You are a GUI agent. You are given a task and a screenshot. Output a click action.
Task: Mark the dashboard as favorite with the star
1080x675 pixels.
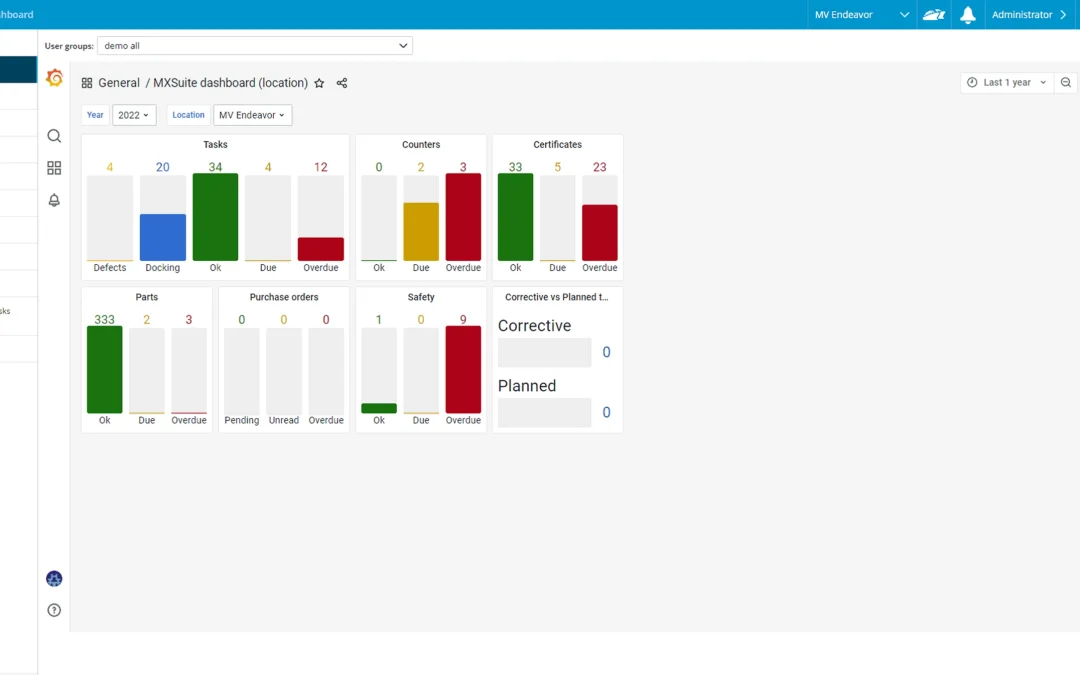point(319,83)
